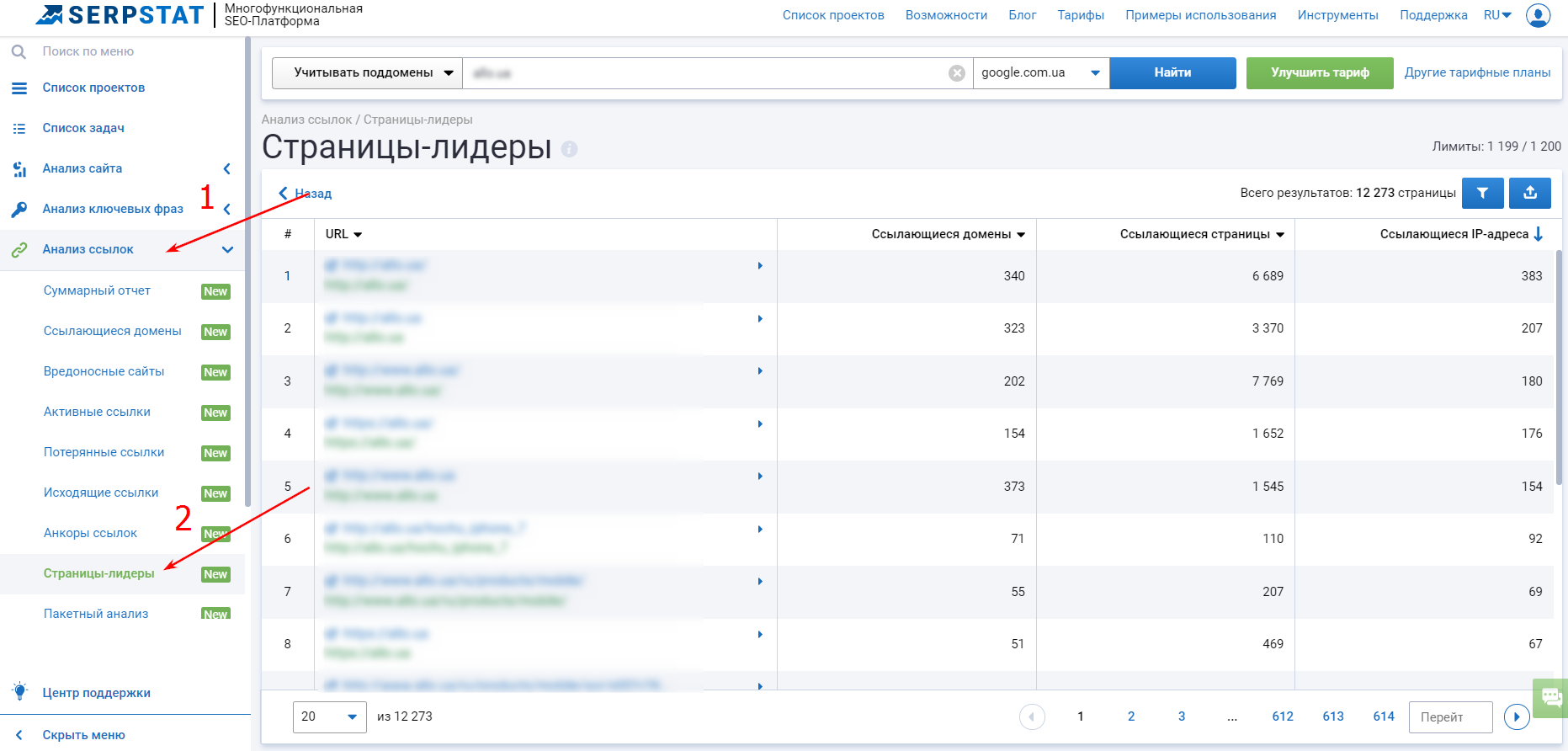The height and width of the screenshot is (751, 1568).
Task: Expand row 8 URL arrow
Action: [x=760, y=635]
